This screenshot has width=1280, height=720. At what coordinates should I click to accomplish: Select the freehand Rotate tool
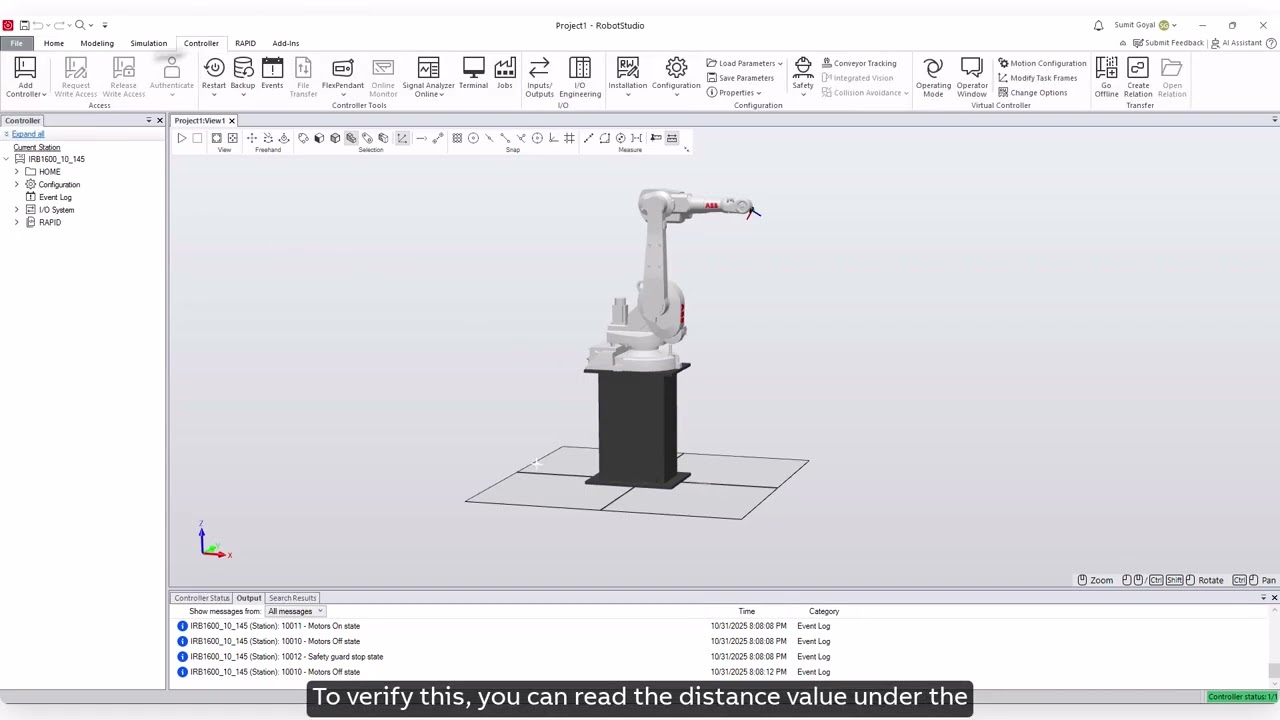tap(268, 138)
